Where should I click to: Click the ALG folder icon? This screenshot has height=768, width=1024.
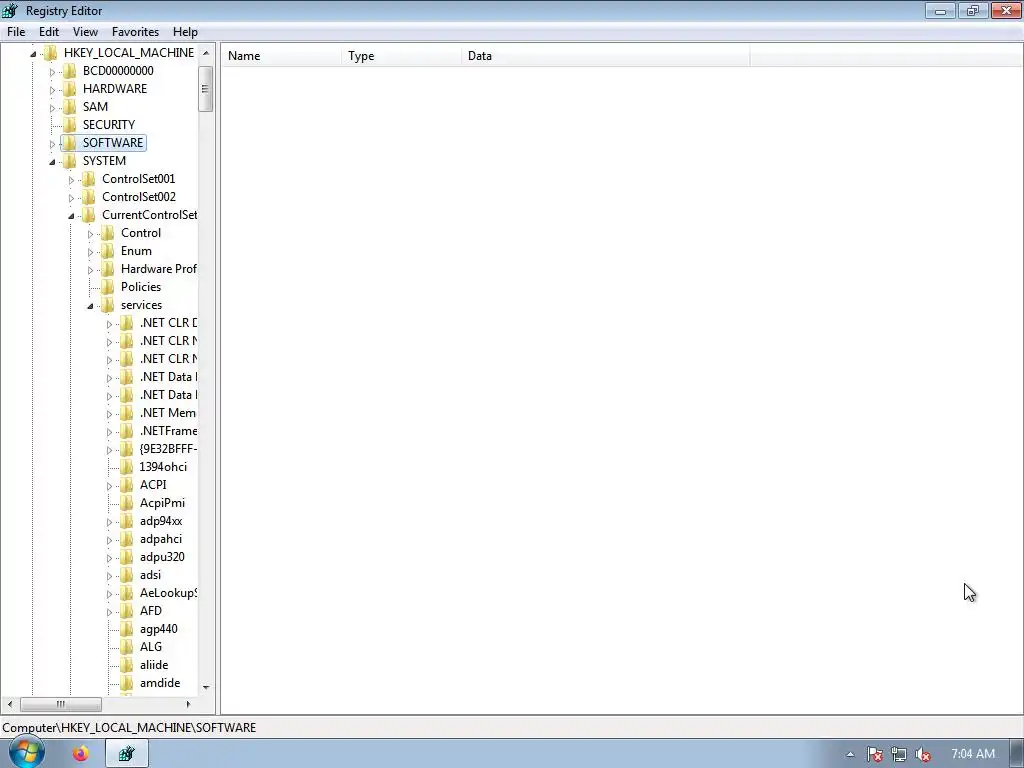click(127, 647)
